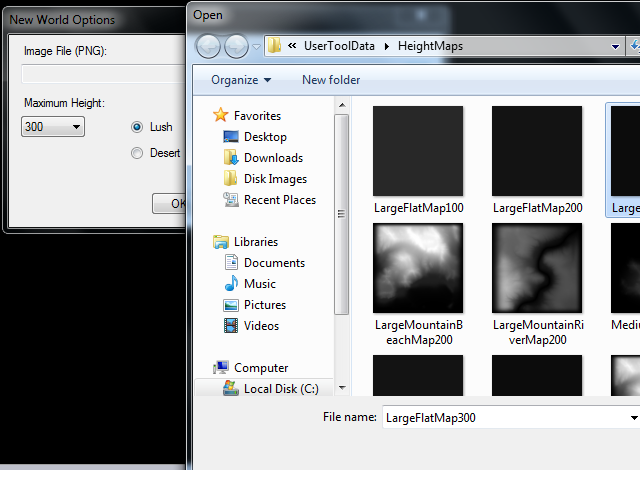
Task: Click the Downloads folder icon
Action: (231, 158)
